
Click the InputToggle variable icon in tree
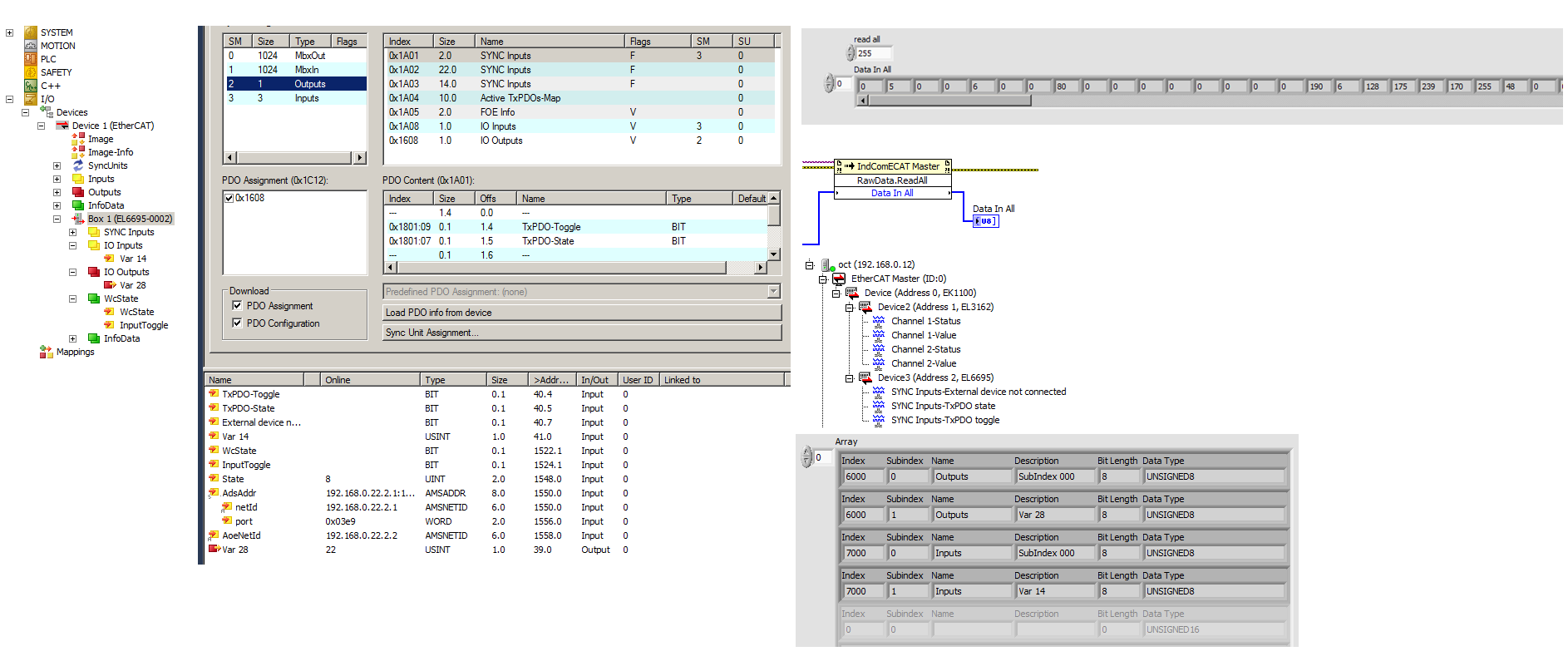tap(110, 325)
